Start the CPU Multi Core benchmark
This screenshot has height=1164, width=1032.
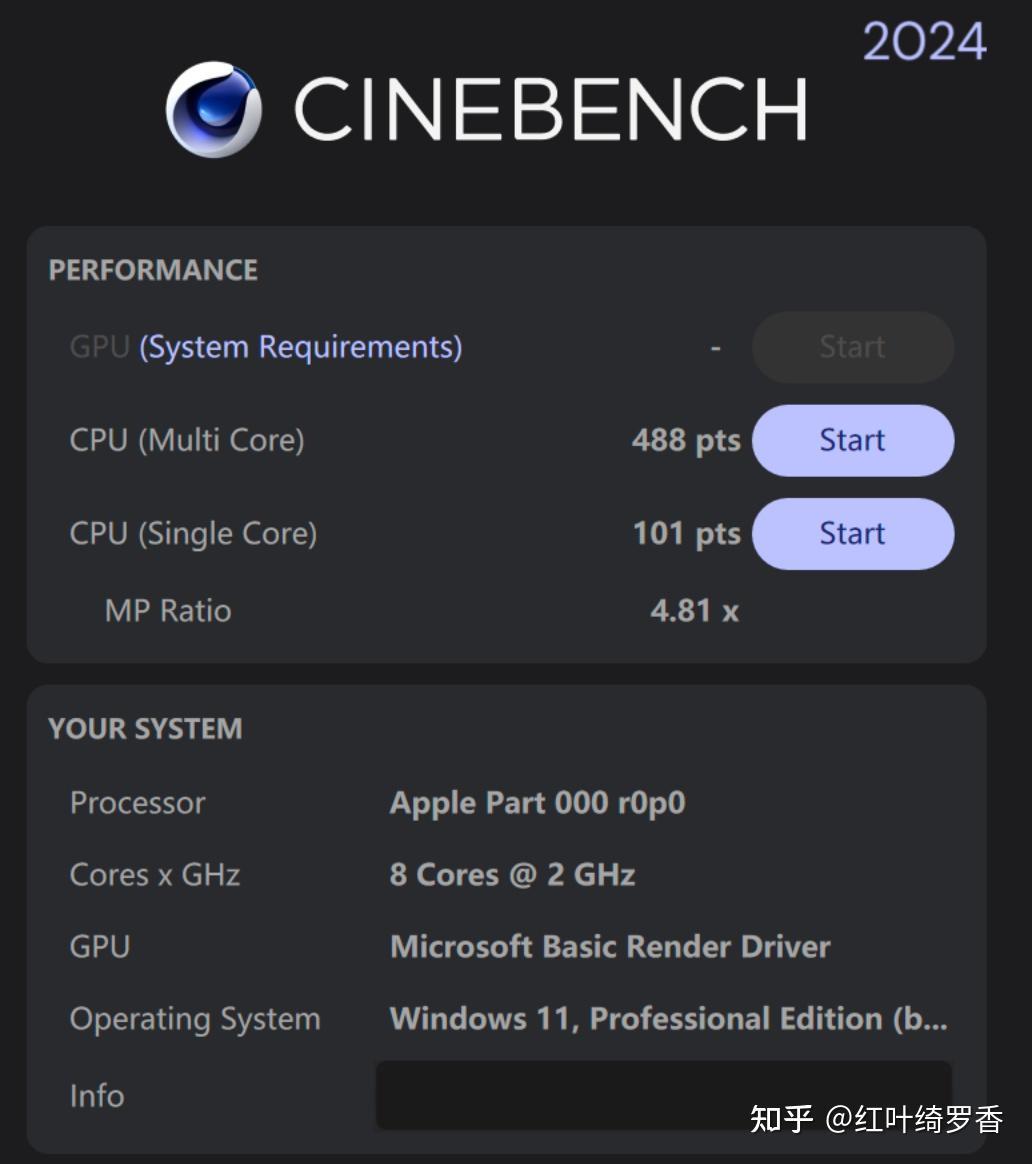pos(852,440)
